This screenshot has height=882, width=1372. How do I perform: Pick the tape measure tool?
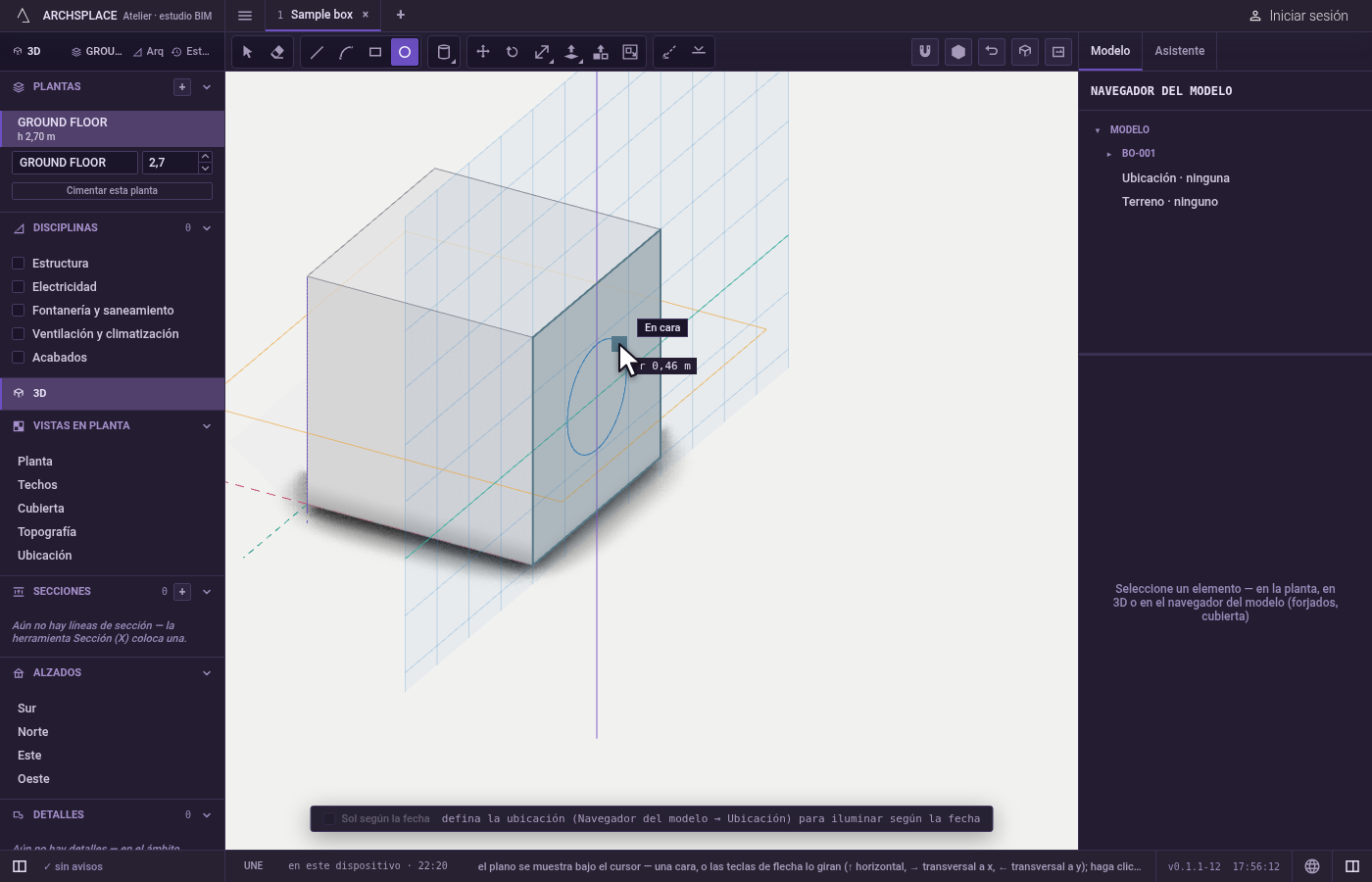tap(669, 52)
